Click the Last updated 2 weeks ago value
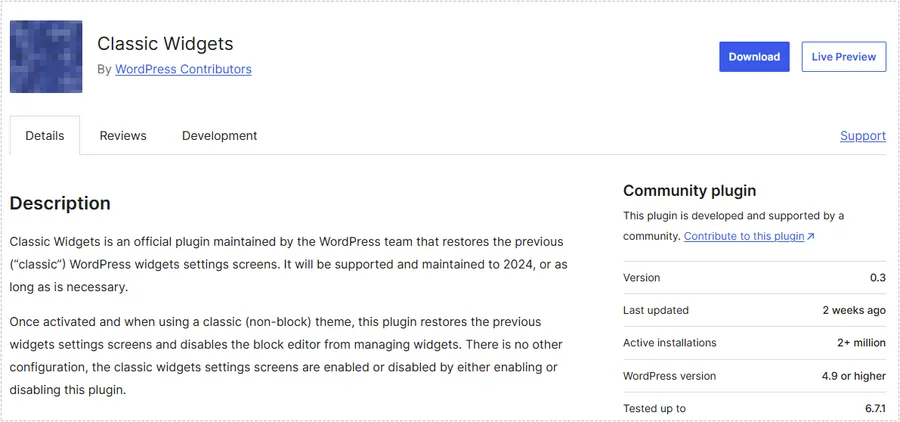Image resolution: width=900 pixels, height=422 pixels. coord(853,310)
